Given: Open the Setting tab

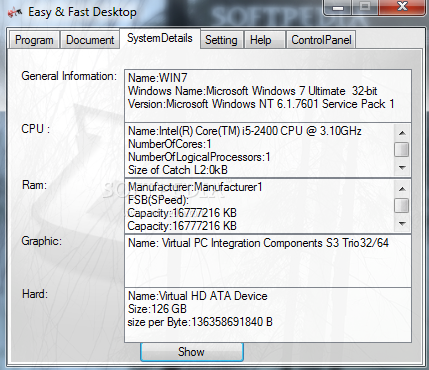Looking at the screenshot, I should pyautogui.click(x=221, y=40).
